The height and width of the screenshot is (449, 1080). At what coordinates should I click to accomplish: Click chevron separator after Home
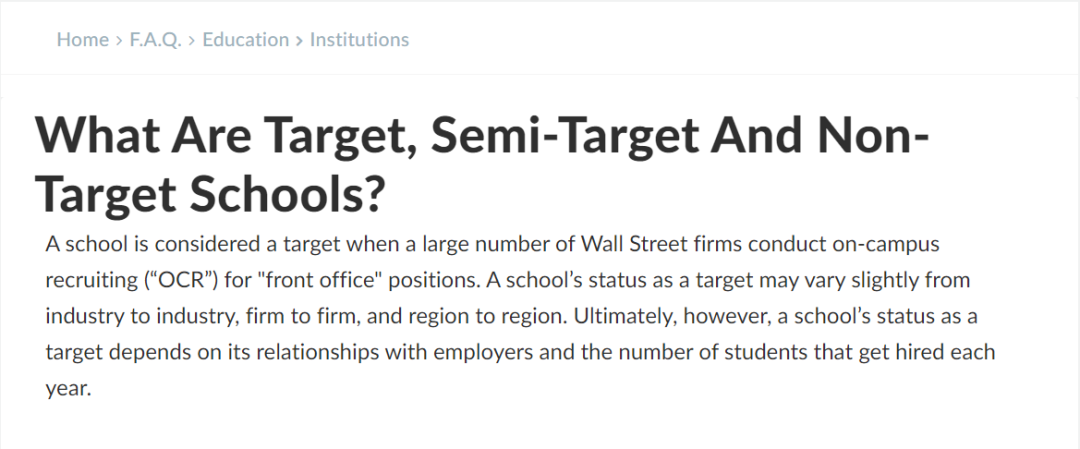119,40
